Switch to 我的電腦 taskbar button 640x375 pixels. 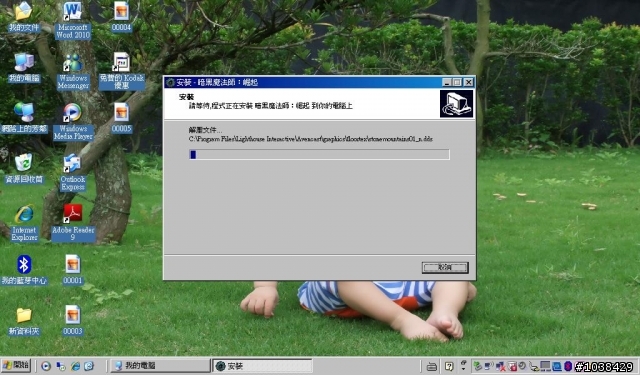(160, 366)
